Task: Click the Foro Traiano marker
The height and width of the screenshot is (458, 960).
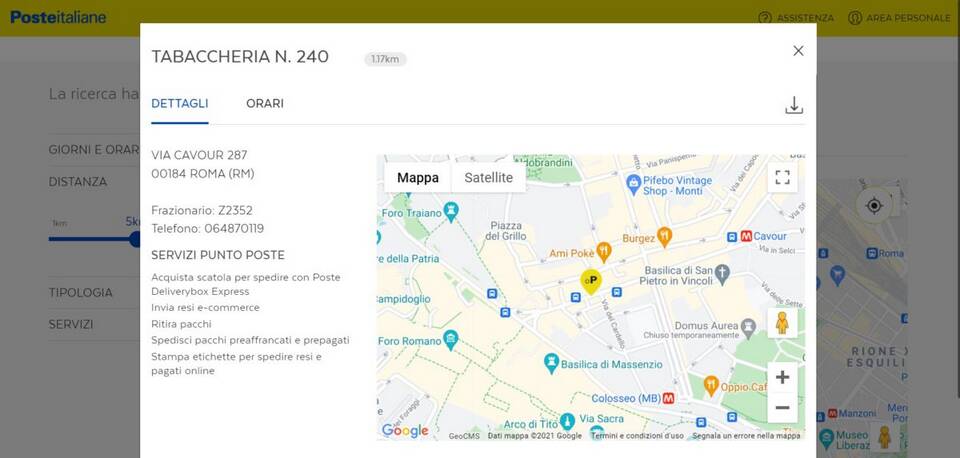Action: coord(451,211)
